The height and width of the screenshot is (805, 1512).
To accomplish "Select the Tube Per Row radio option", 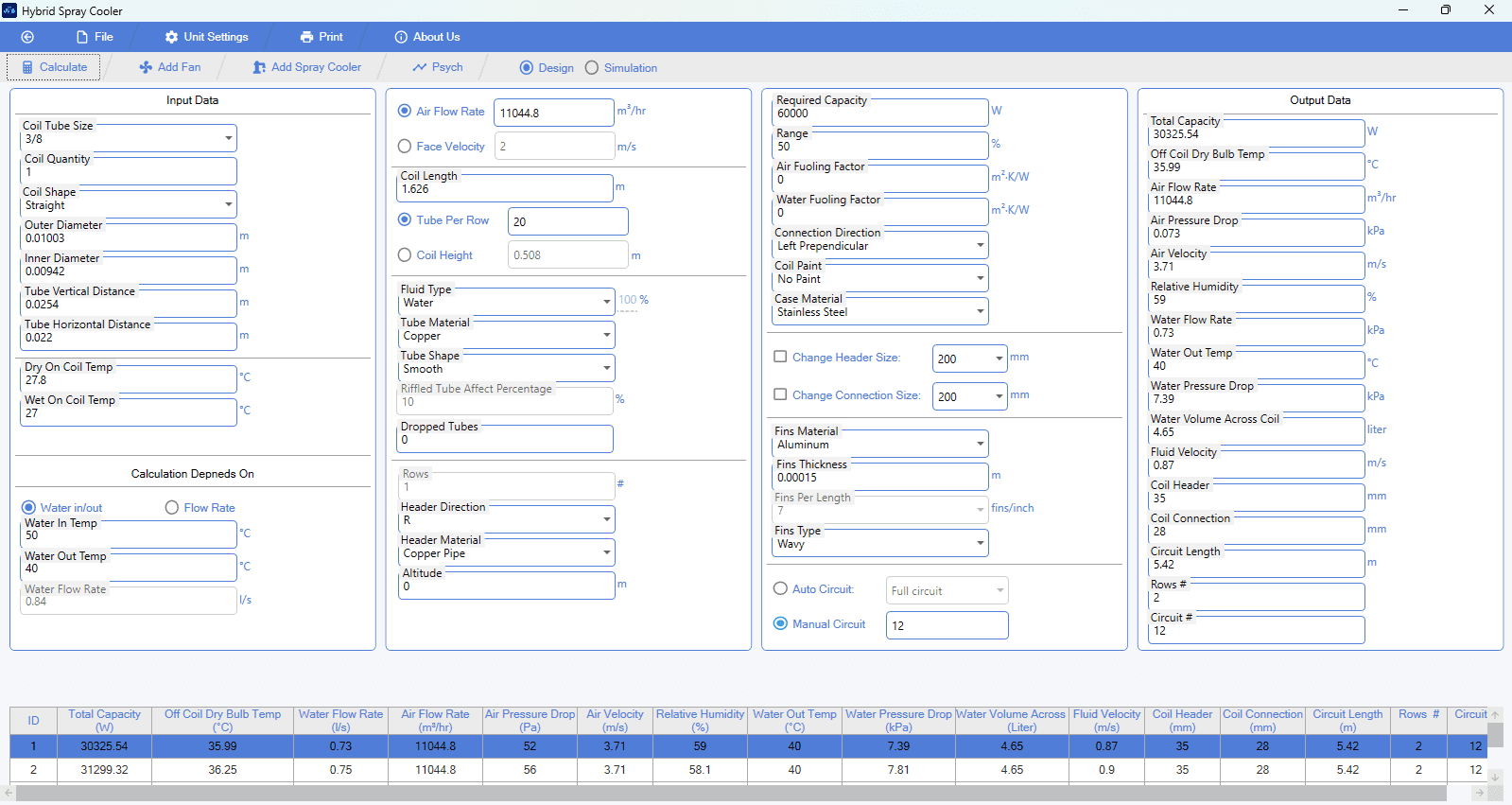I will [x=405, y=220].
